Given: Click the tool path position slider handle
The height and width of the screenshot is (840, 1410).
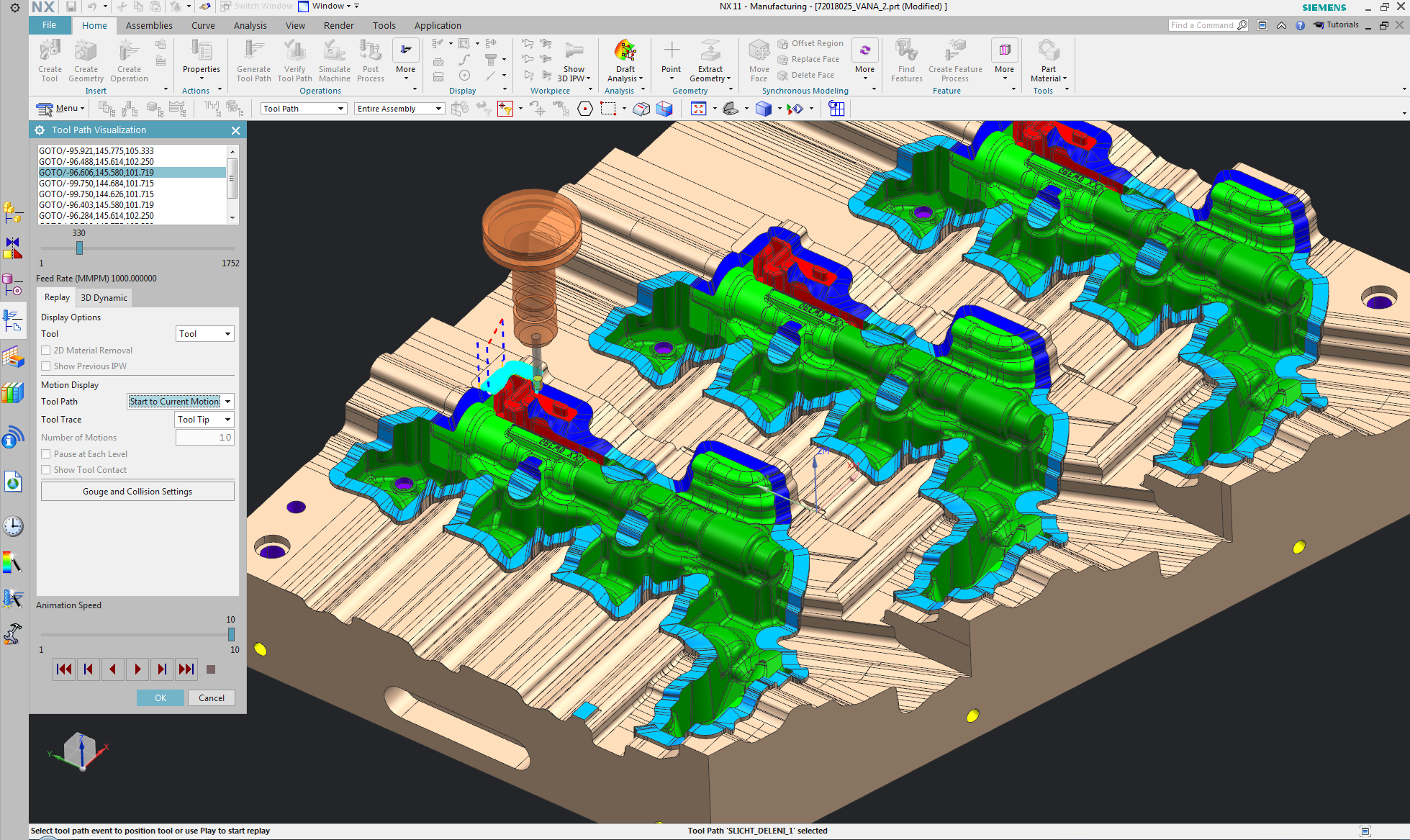Looking at the screenshot, I should pos(79,248).
